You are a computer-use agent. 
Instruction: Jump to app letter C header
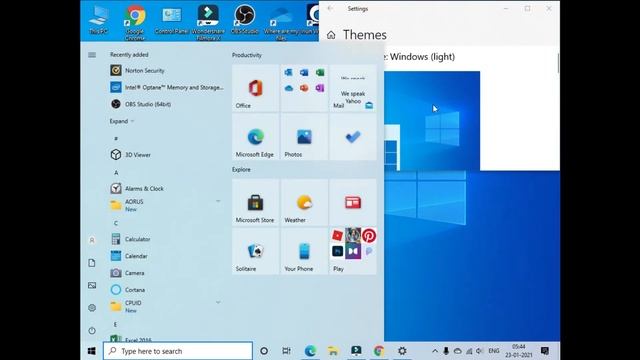116,223
